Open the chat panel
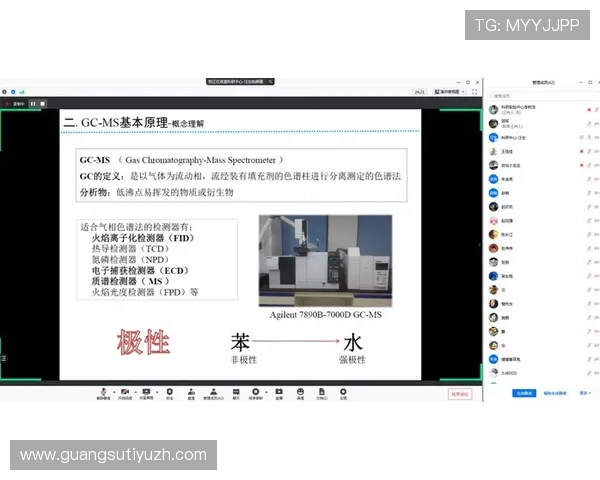The width and height of the screenshot is (600, 480). pyautogui.click(x=236, y=393)
